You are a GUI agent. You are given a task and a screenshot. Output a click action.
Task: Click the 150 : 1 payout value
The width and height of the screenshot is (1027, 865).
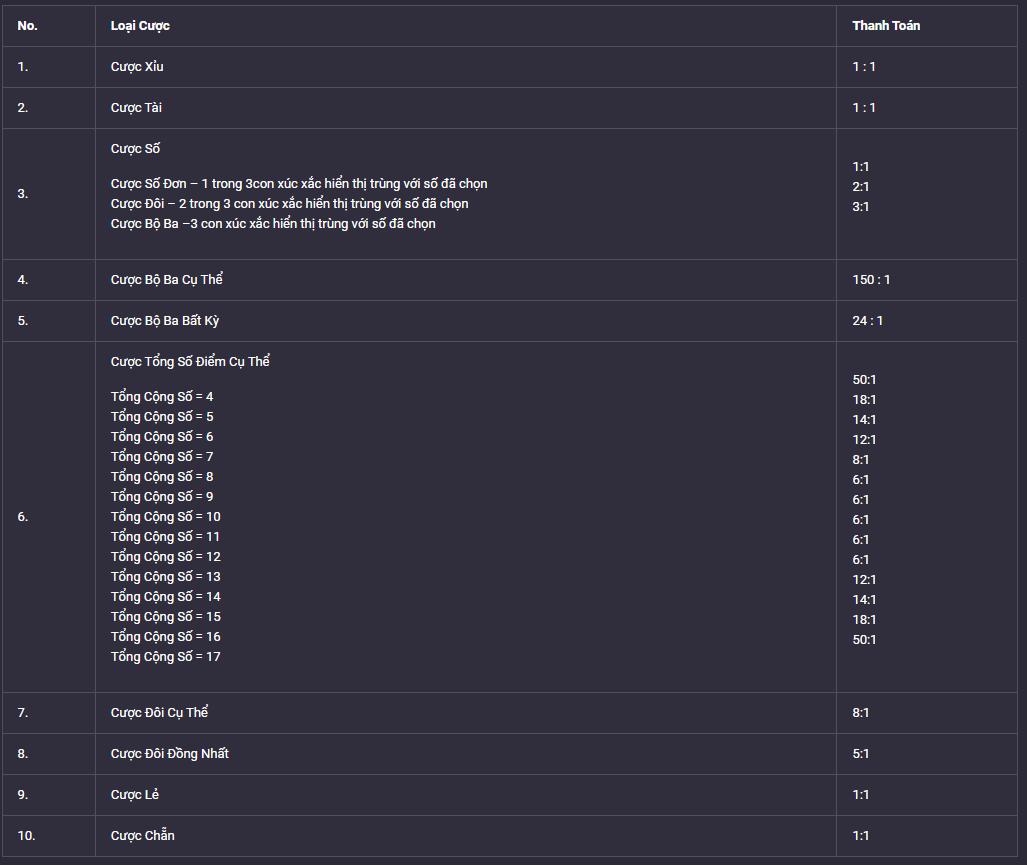[871, 280]
